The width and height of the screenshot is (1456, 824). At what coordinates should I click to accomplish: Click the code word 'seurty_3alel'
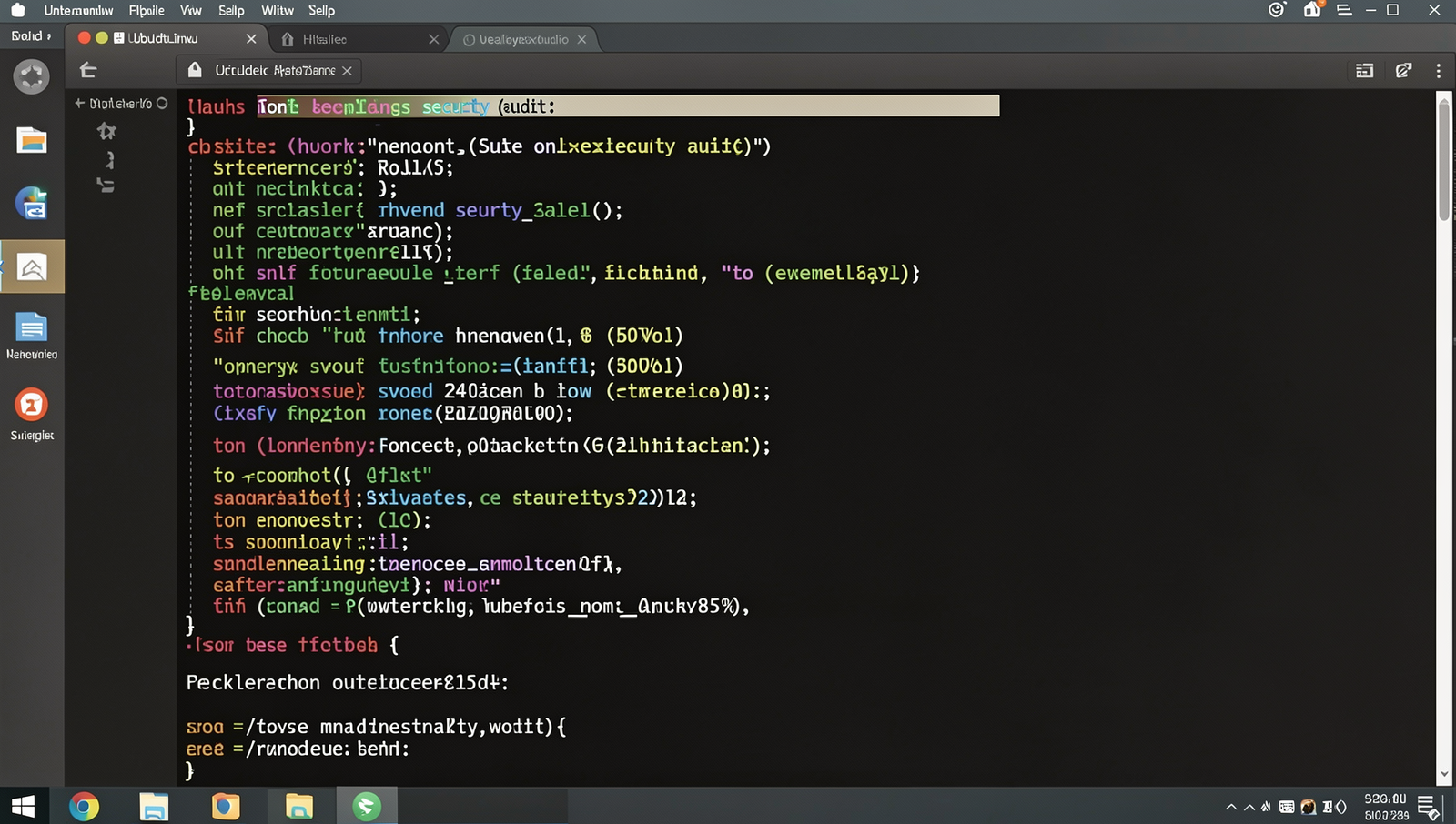[523, 210]
